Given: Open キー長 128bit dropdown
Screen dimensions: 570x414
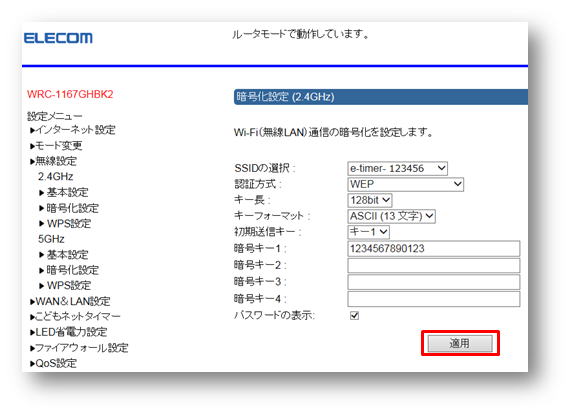Looking at the screenshot, I should coord(370,200).
